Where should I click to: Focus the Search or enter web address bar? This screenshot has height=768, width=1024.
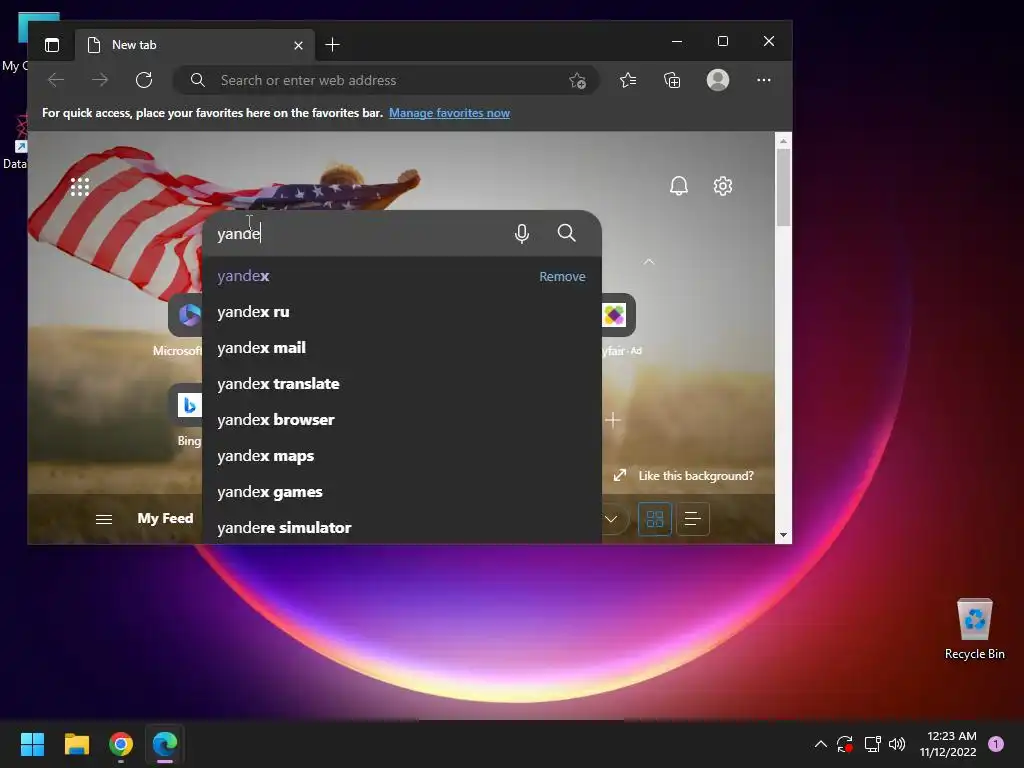tap(385, 80)
